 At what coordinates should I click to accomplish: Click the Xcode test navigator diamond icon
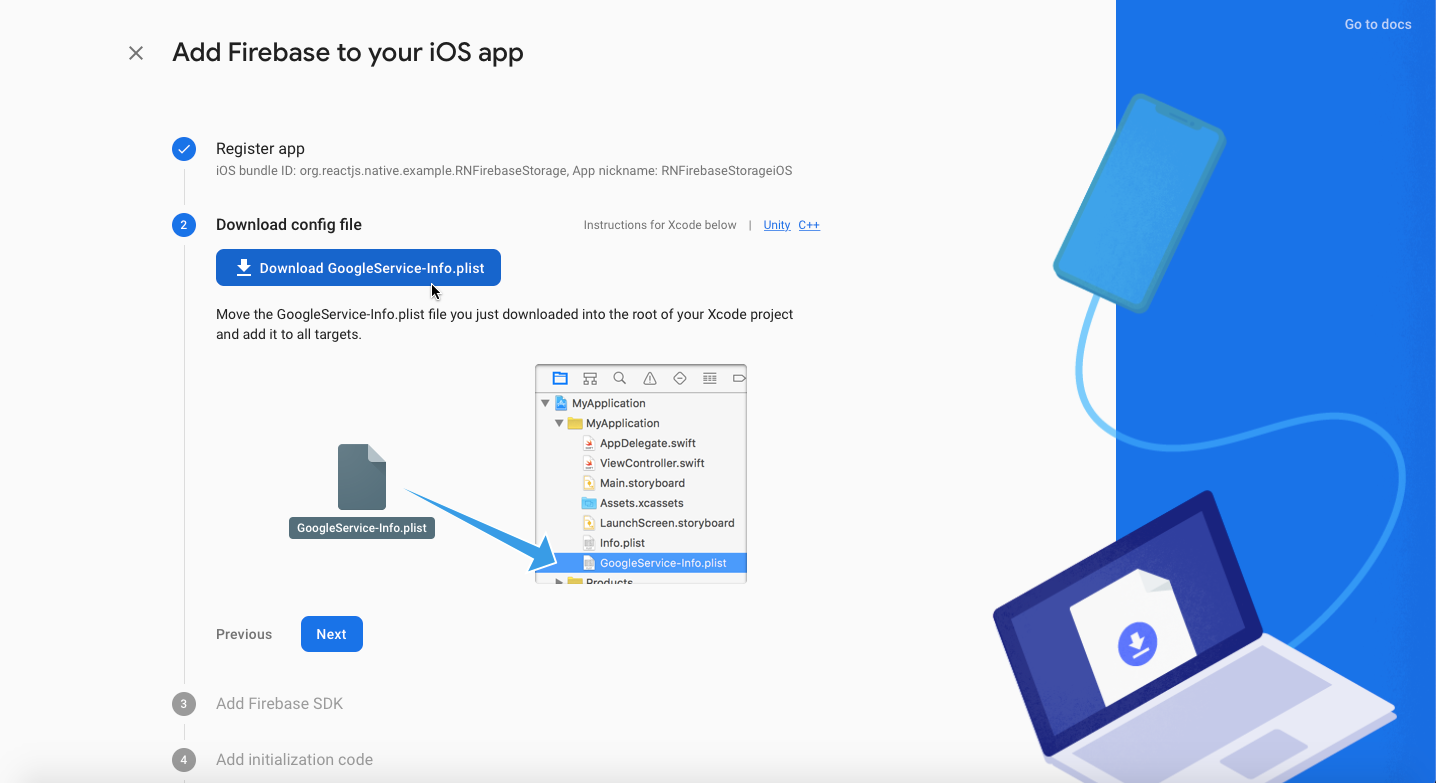pyautogui.click(x=680, y=378)
